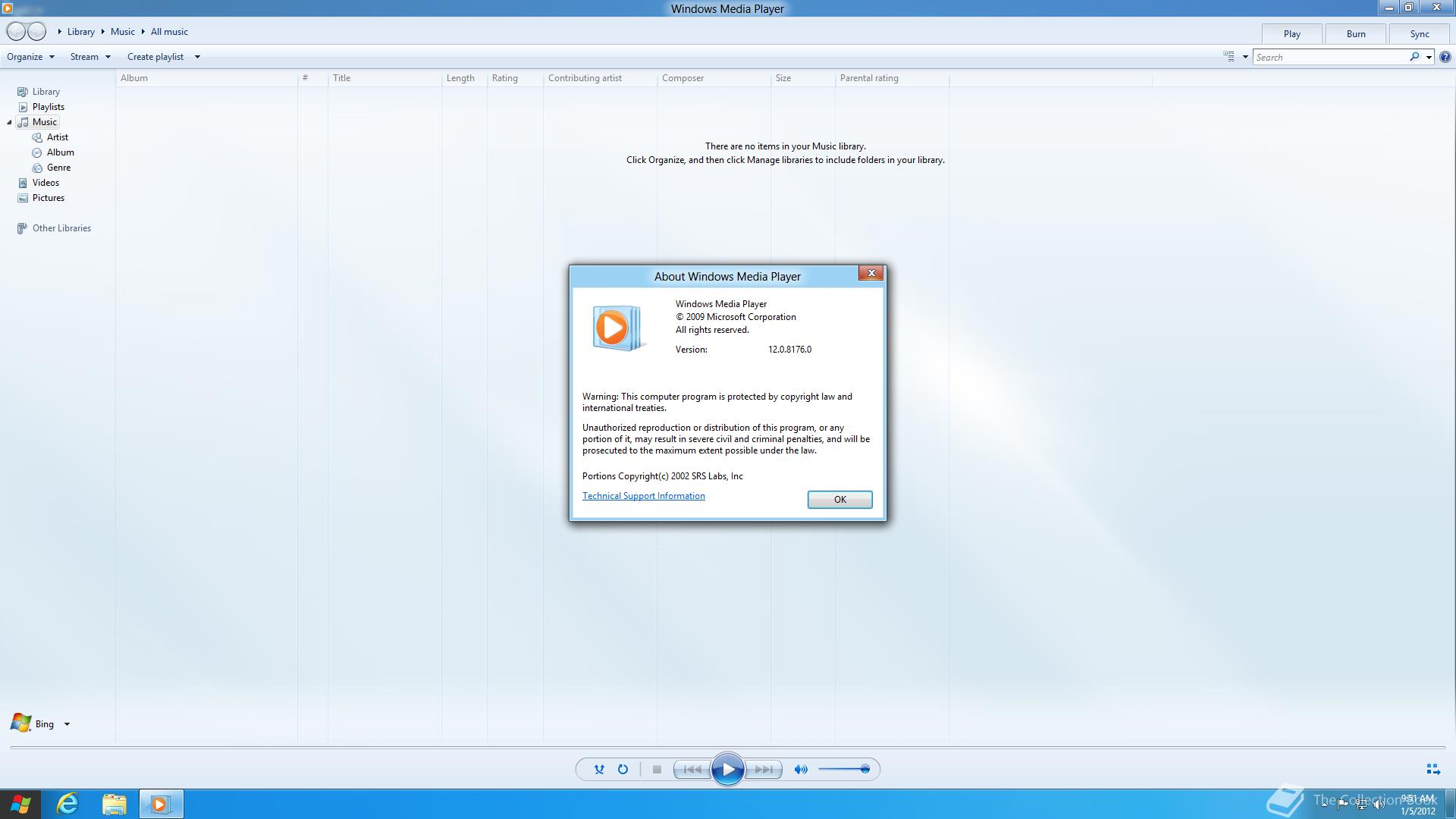This screenshot has width=1456, height=819.
Task: Sort by the Title column header
Action: (384, 78)
